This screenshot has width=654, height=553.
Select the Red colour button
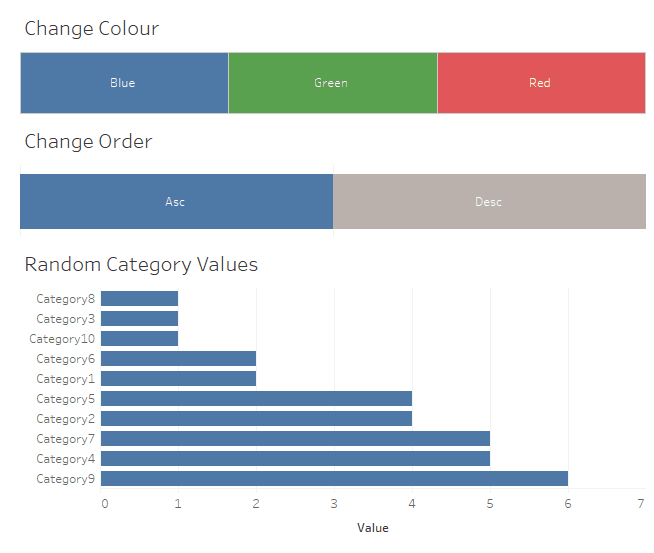[x=541, y=83]
